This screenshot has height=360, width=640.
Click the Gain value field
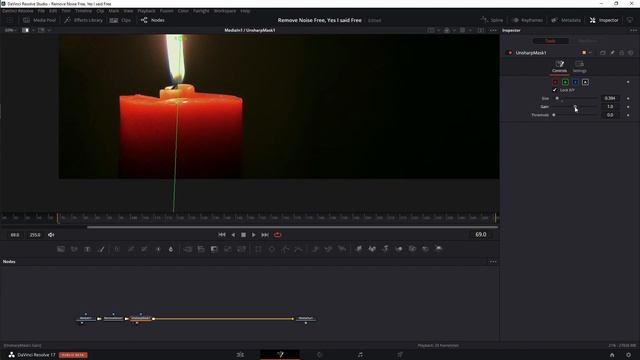(x=610, y=107)
